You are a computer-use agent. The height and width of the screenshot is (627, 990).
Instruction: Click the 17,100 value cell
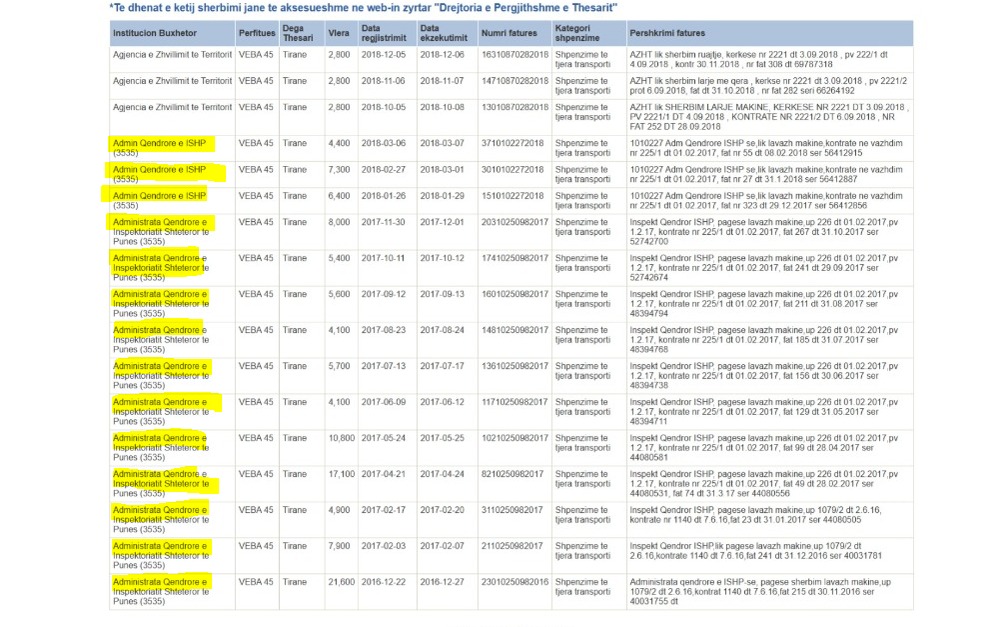340,474
